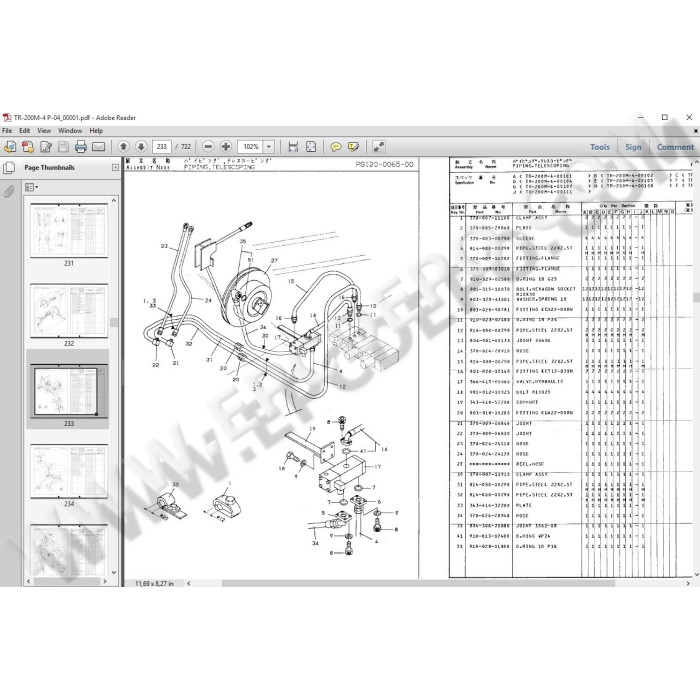Open the Window menu

point(70,131)
